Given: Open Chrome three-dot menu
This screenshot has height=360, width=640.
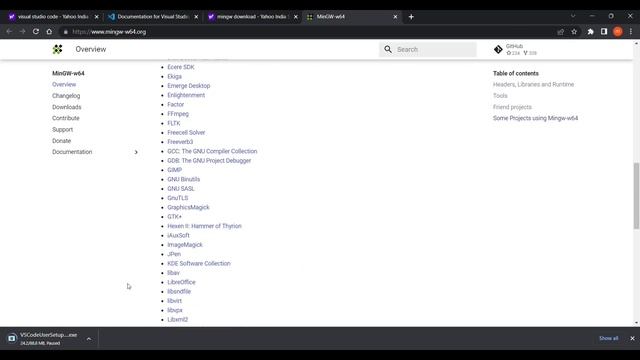Looking at the screenshot, I should pyautogui.click(x=631, y=31).
